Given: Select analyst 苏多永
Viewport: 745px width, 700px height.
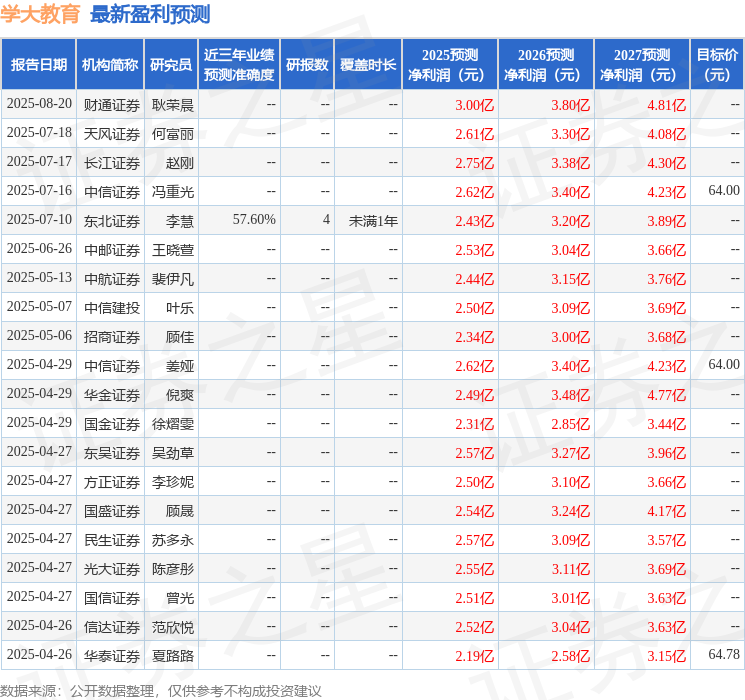Looking at the screenshot, I should point(172,540).
